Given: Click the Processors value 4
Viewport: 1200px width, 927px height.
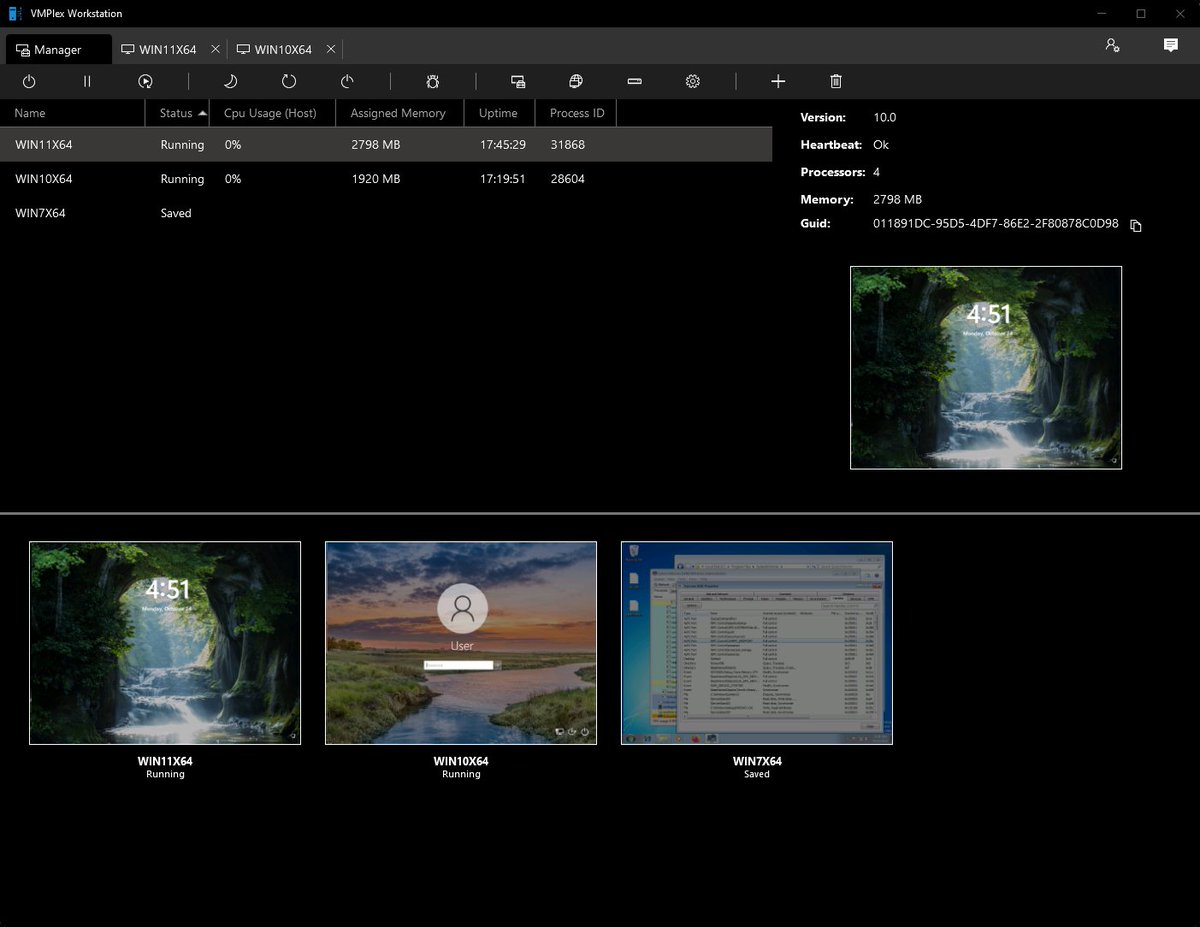Looking at the screenshot, I should pos(877,172).
